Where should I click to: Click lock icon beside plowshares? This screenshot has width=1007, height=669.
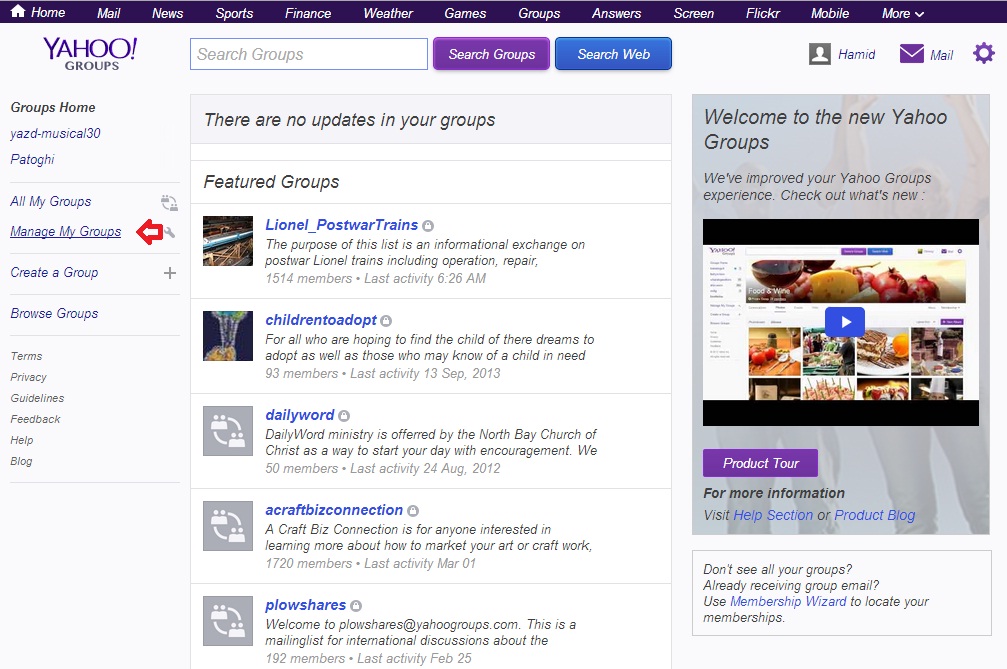tap(356, 606)
